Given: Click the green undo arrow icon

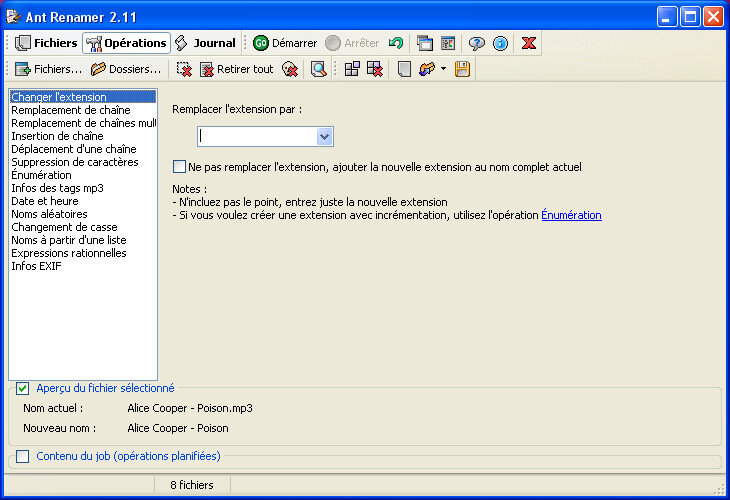Looking at the screenshot, I should pyautogui.click(x=397, y=43).
